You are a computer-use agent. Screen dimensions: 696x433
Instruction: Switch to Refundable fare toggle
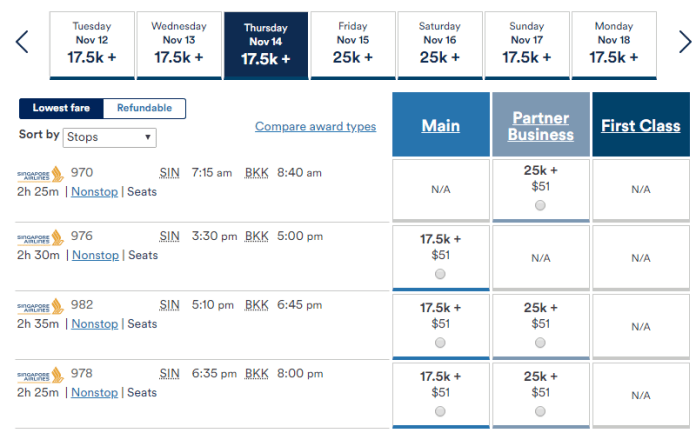(x=144, y=108)
